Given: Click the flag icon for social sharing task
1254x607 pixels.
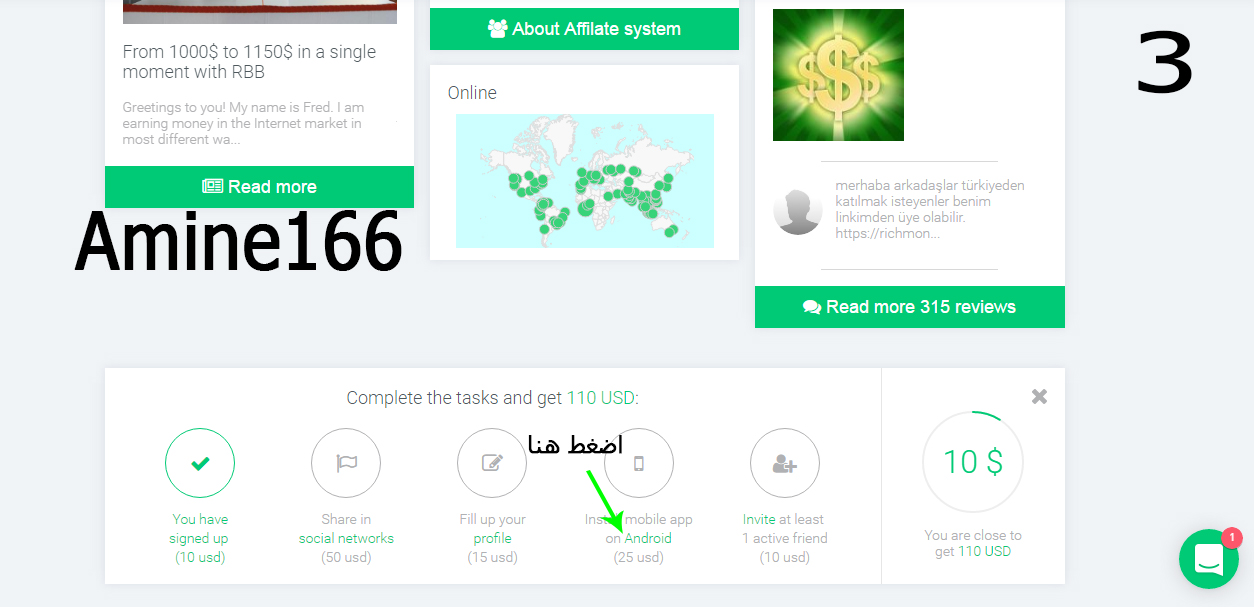Looking at the screenshot, I should point(346,463).
